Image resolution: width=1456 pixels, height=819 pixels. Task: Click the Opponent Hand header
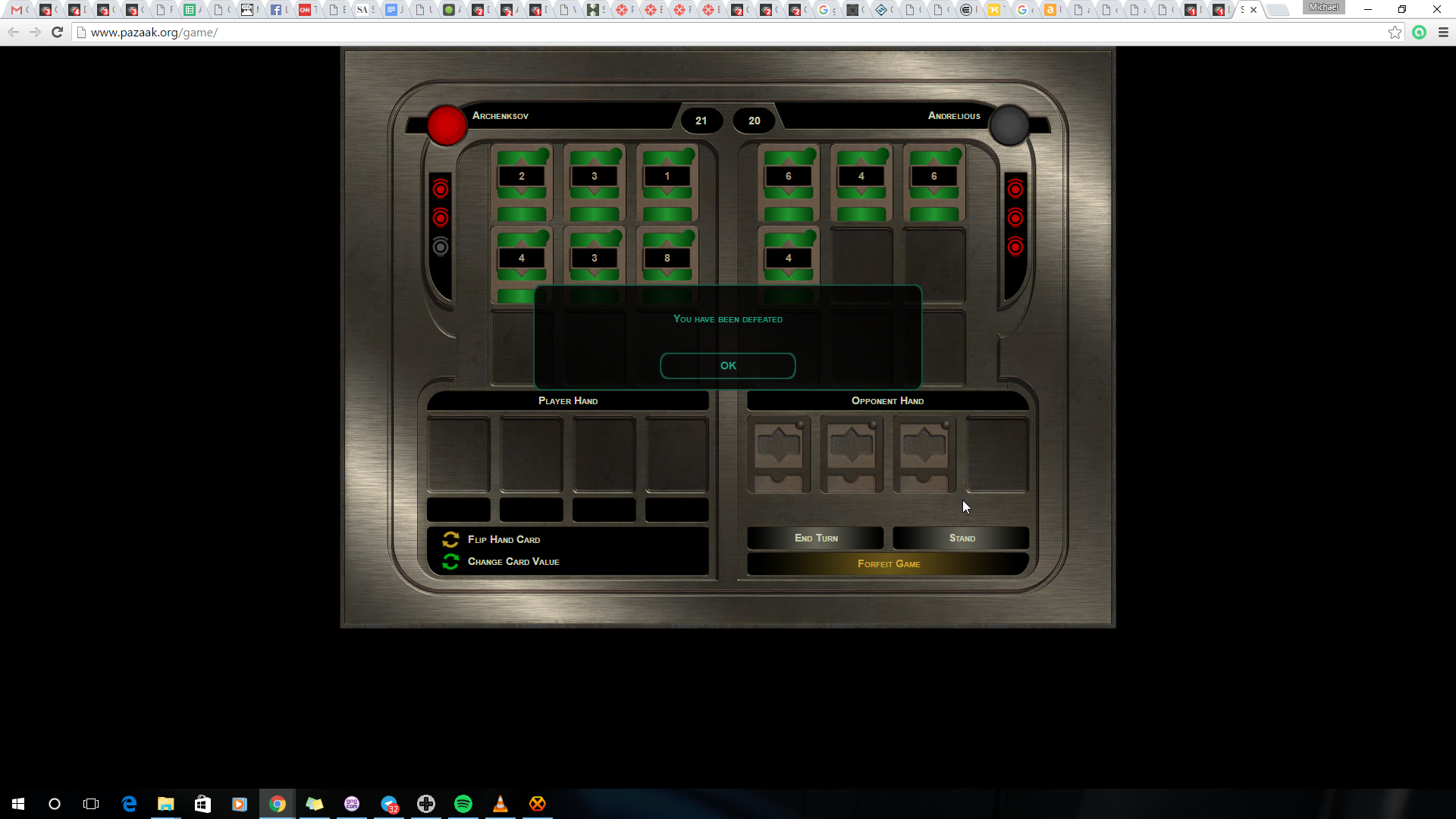pos(888,401)
